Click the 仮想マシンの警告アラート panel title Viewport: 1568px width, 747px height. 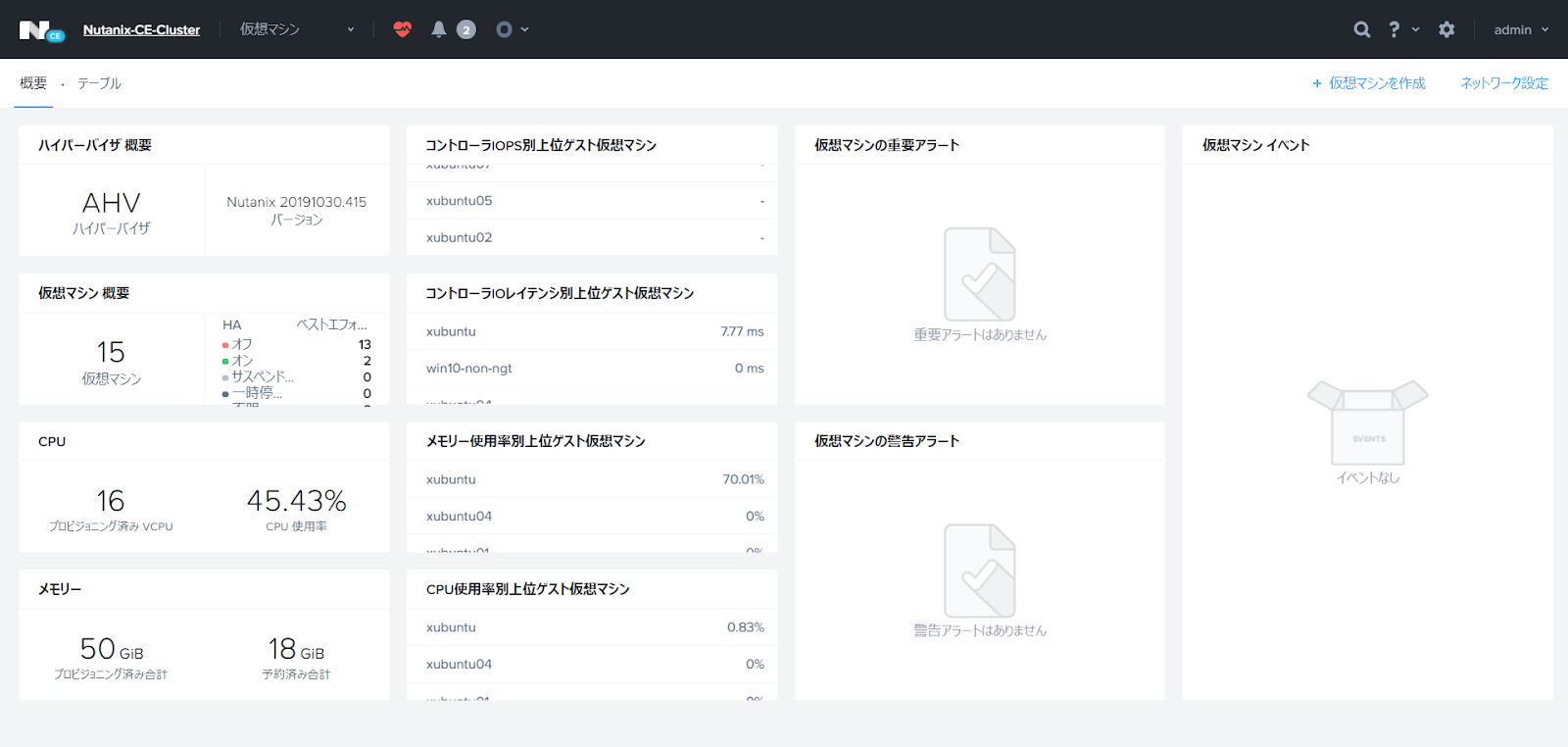[x=887, y=441]
